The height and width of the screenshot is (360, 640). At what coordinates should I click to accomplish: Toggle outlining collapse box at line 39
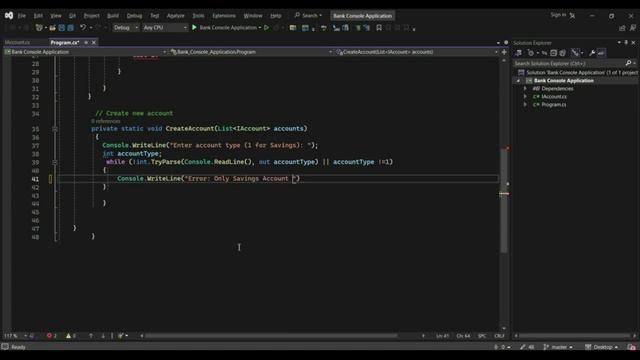[x=55, y=162]
